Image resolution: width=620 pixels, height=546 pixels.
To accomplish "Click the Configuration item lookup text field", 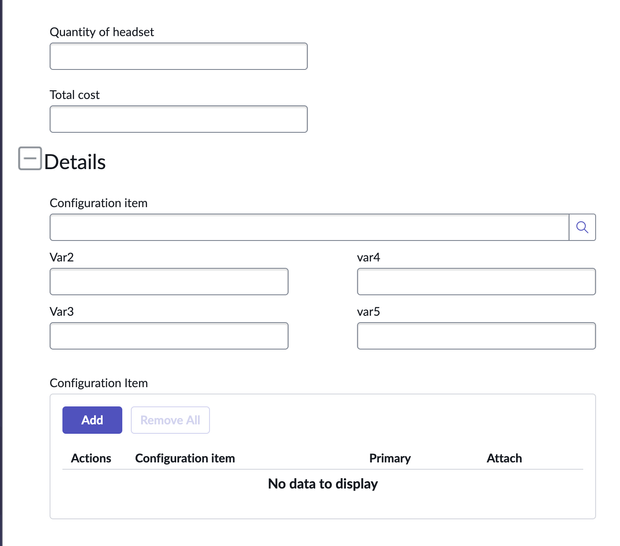I will coord(308,227).
